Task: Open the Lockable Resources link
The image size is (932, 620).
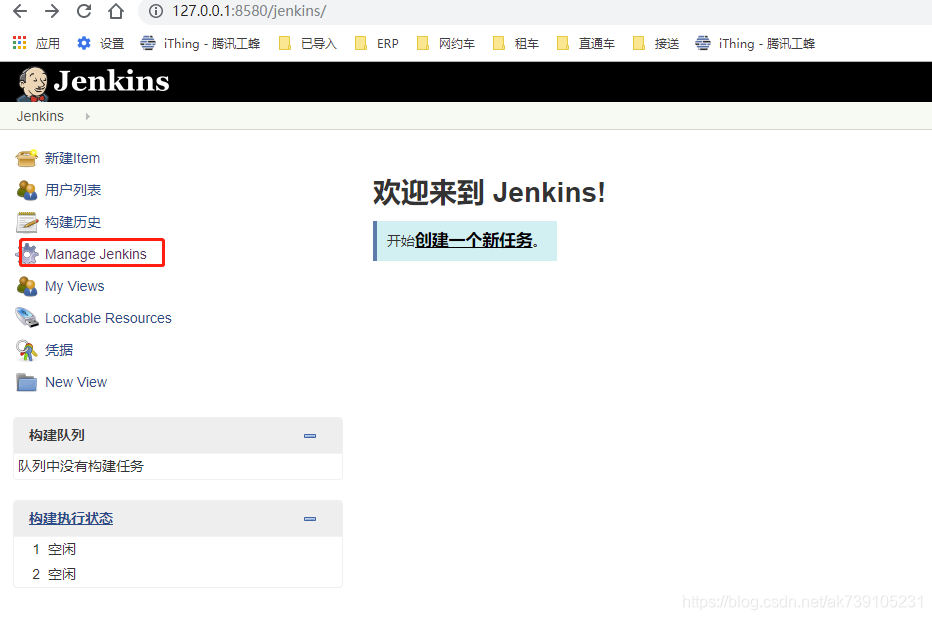Action: click(108, 318)
